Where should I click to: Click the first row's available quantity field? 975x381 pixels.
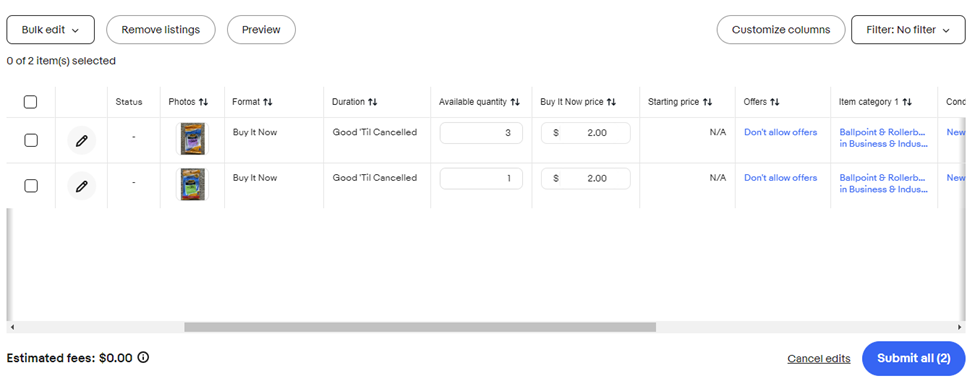[481, 133]
